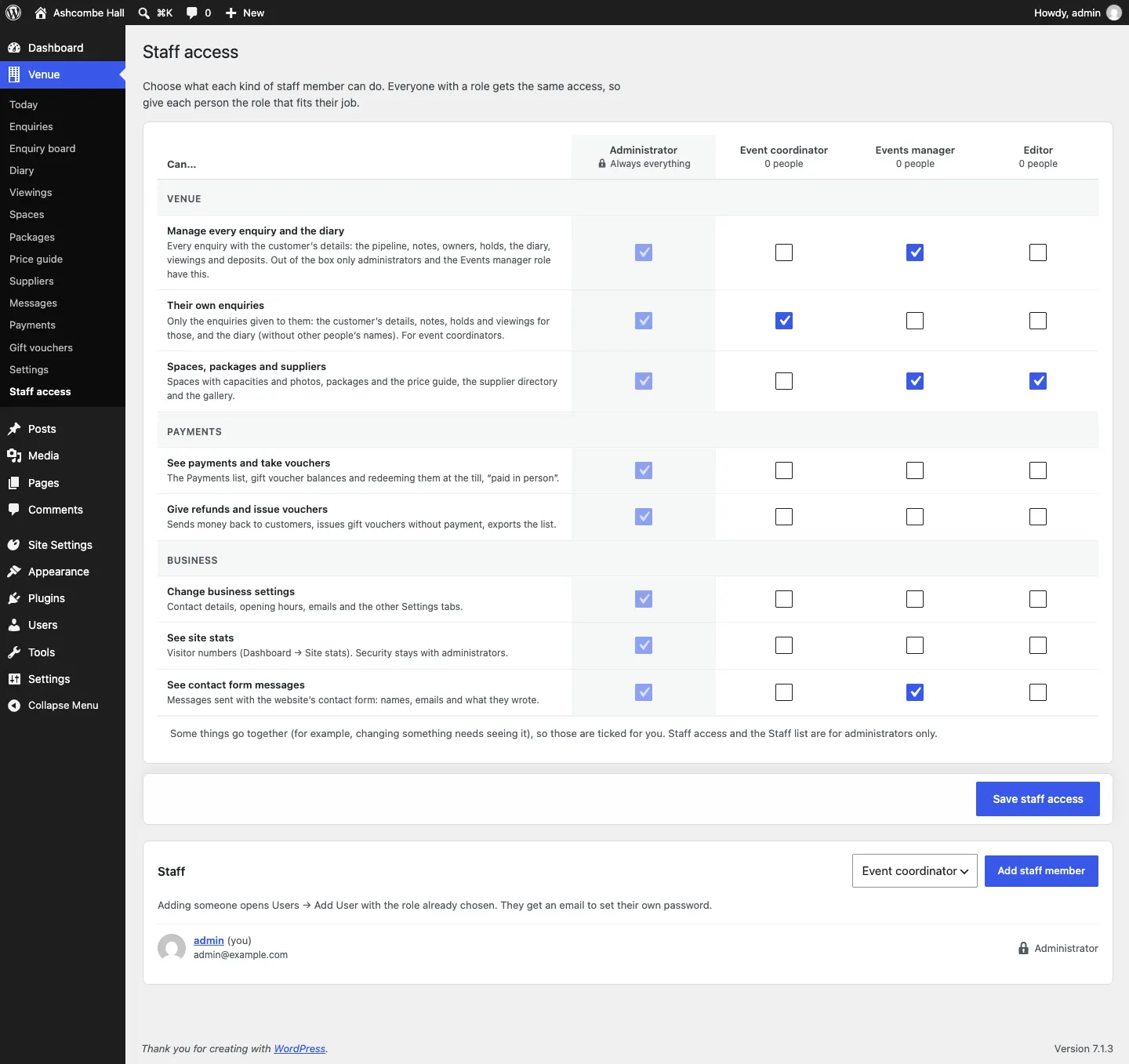Open Enquiry board in the Venue submenu

(x=42, y=148)
